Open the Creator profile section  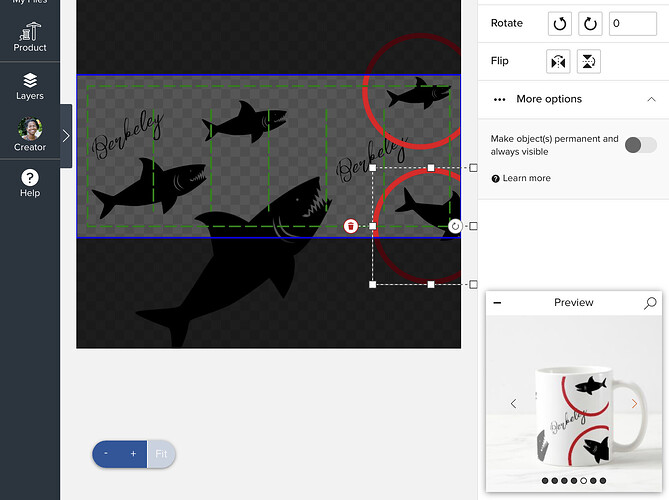pos(30,134)
